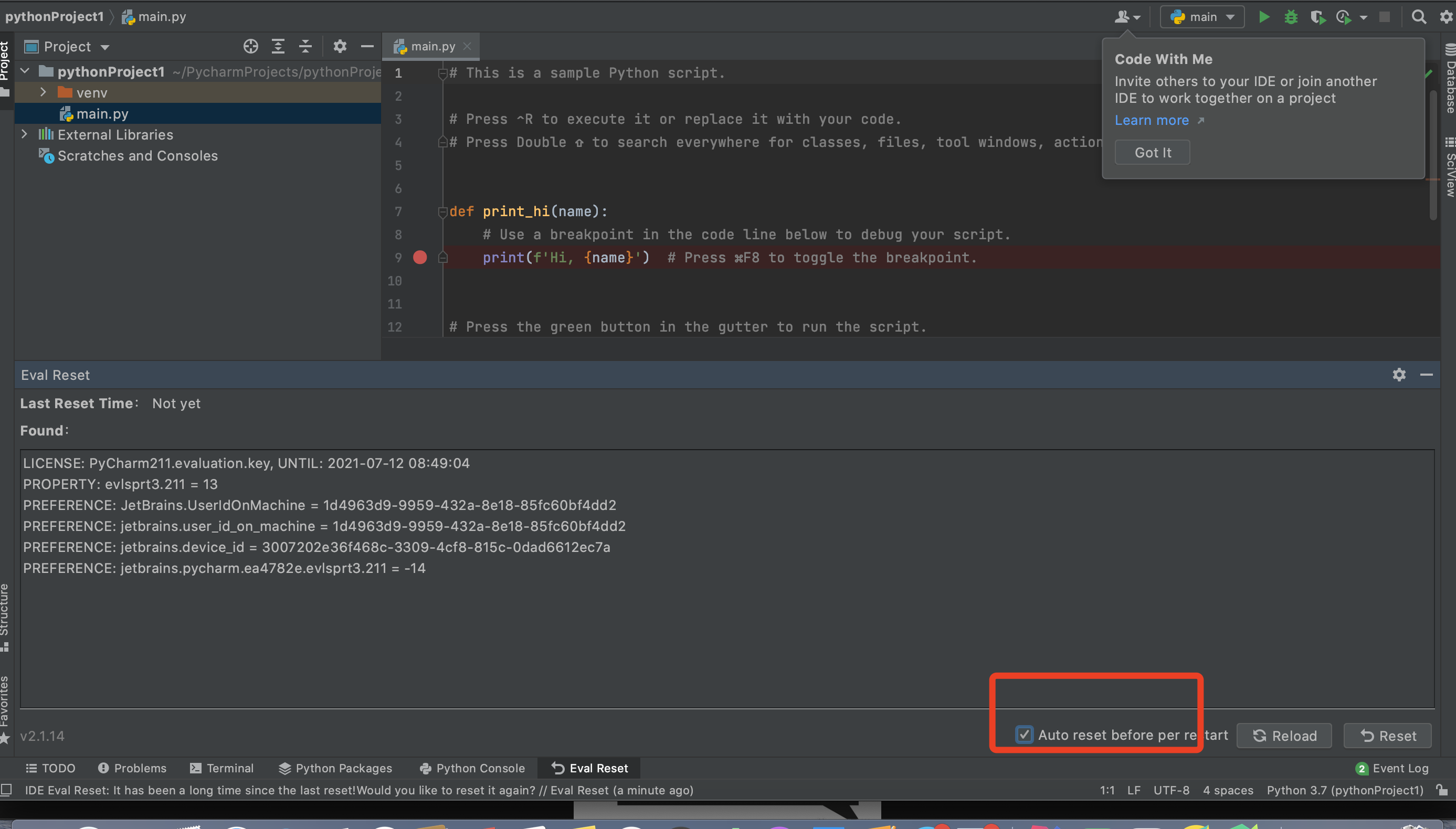
Task: Toggle tool window bars icon in status bar
Action: point(6,790)
